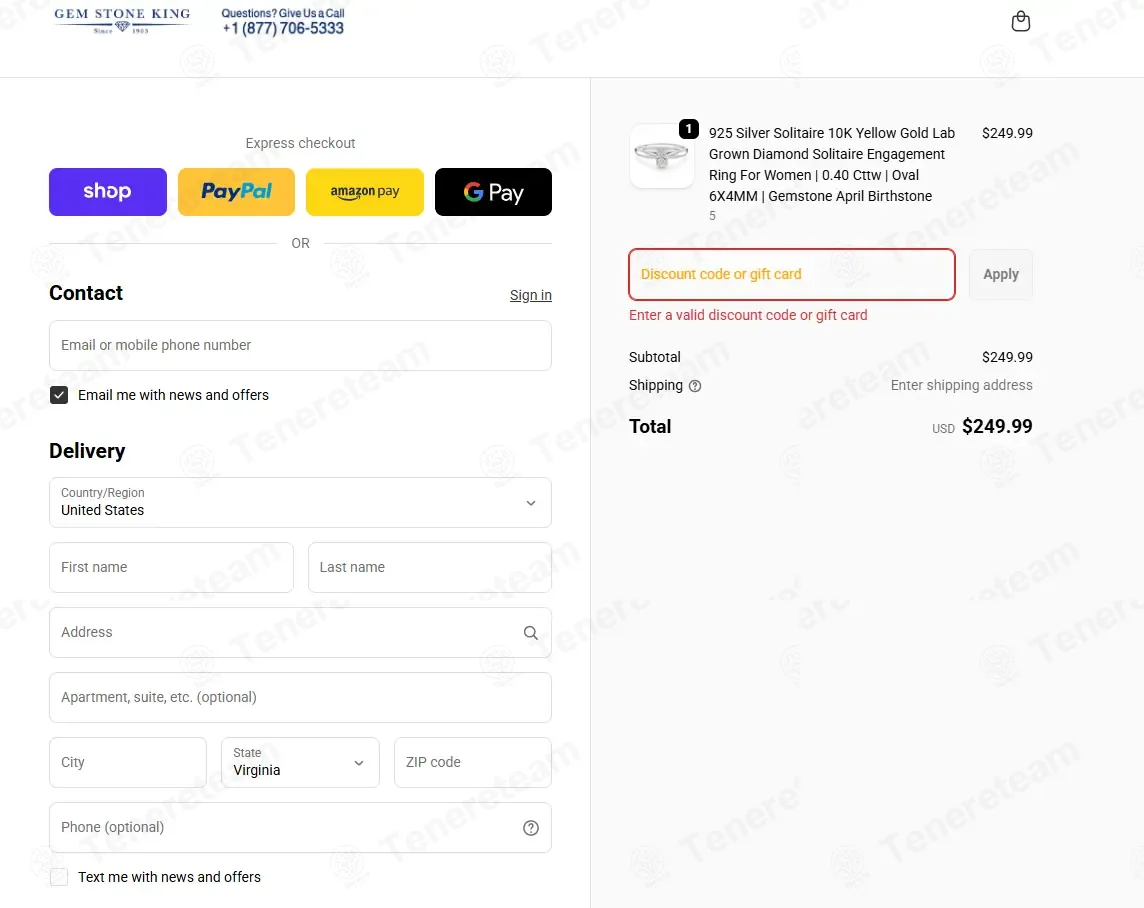Click the address search magnifier icon
The width and height of the screenshot is (1144, 908).
point(530,633)
